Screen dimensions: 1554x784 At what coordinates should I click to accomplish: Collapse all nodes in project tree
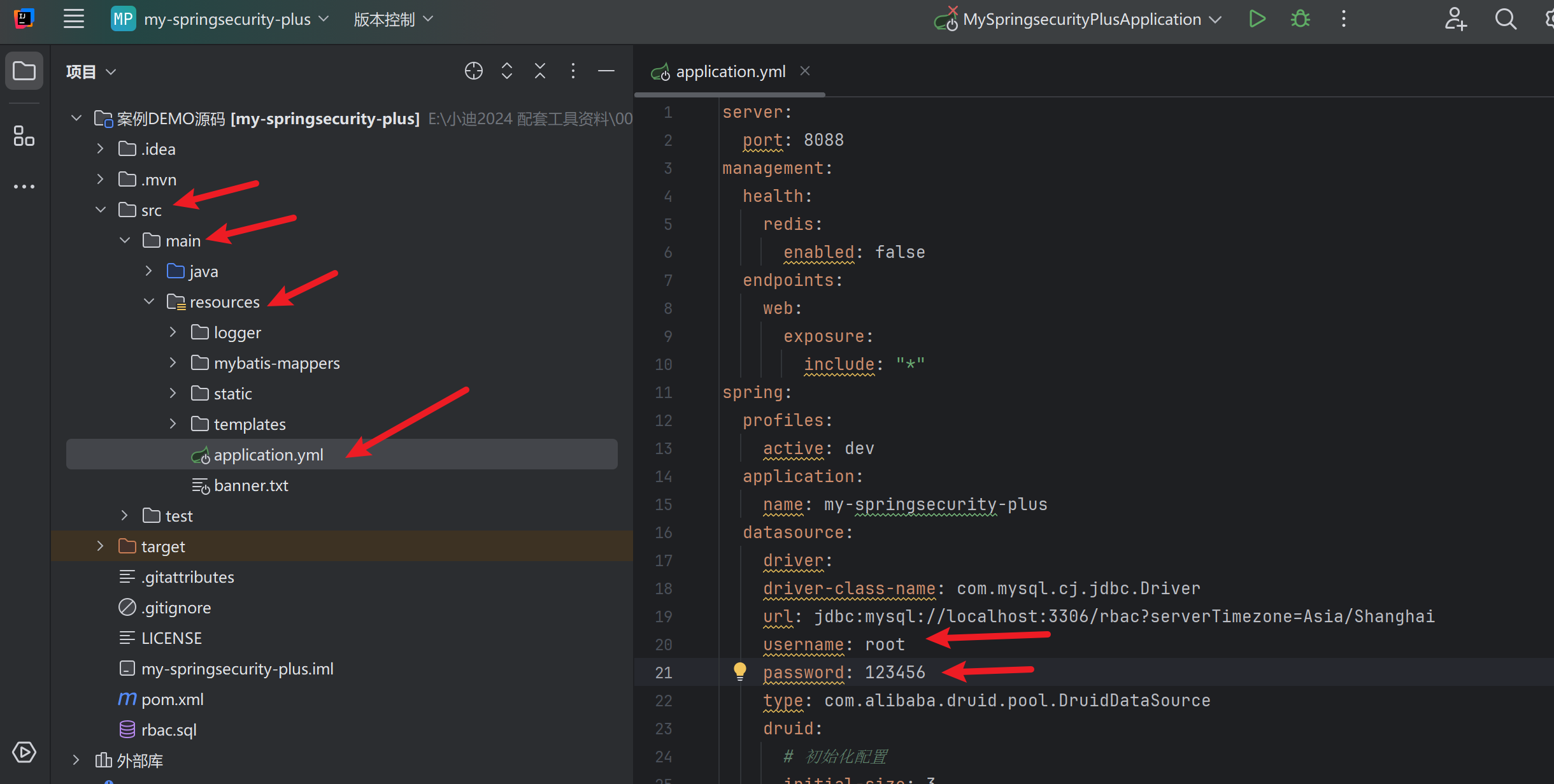(539, 71)
